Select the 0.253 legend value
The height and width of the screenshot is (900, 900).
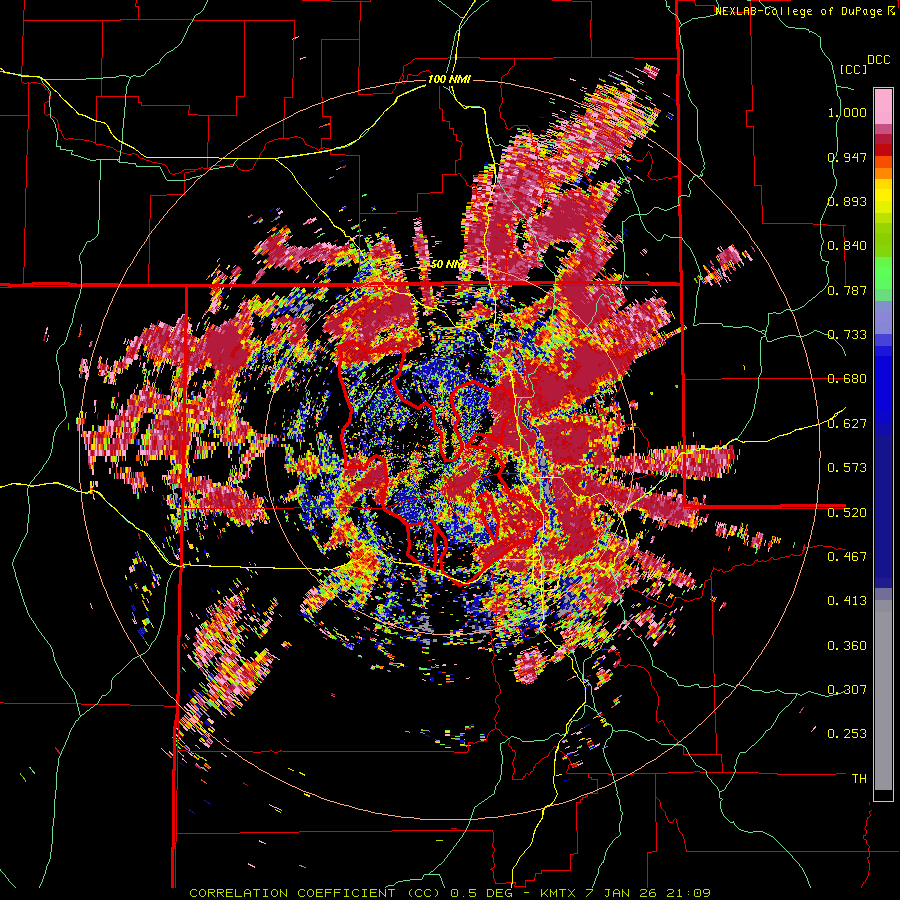[847, 734]
